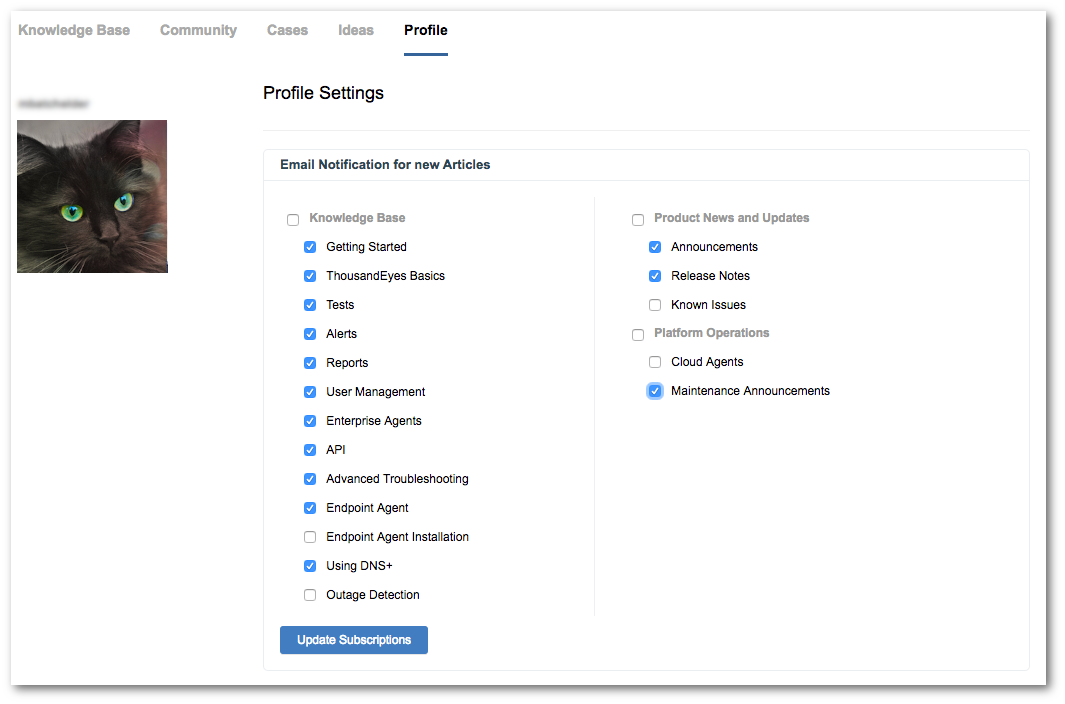1065x704 pixels.
Task: Enable Endpoint Agent Installation checkbox
Action: 310,537
